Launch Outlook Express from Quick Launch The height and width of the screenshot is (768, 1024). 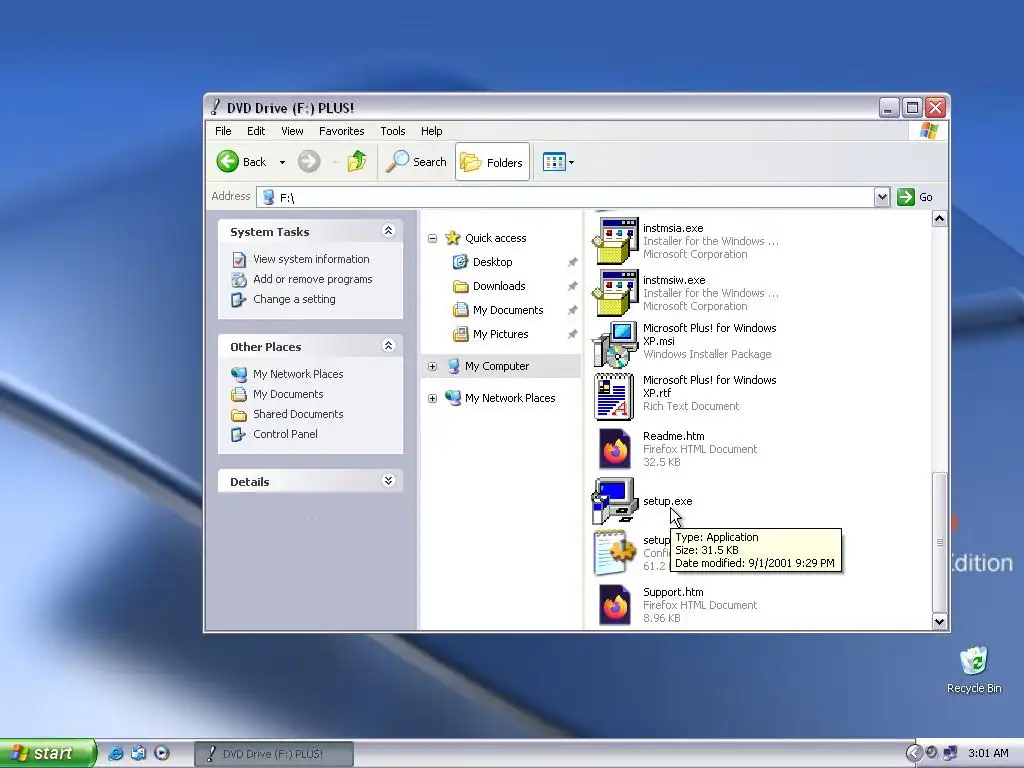(x=138, y=753)
